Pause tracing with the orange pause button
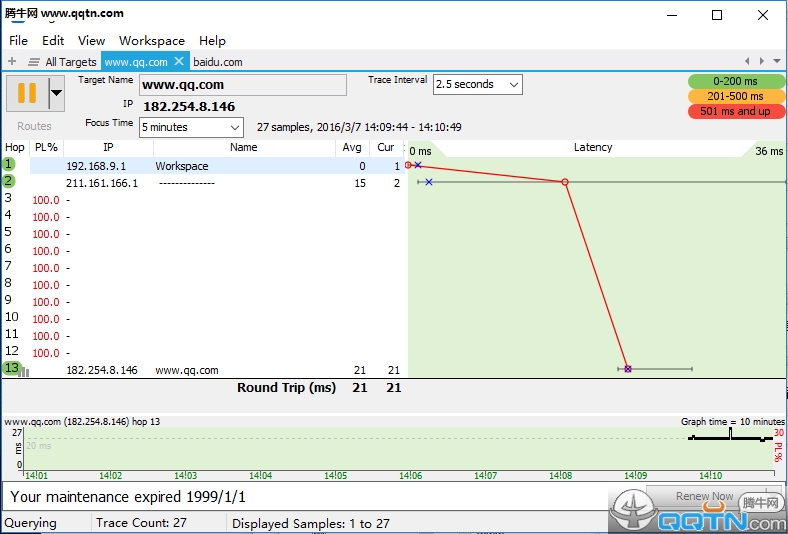The height and width of the screenshot is (534, 788). pyautogui.click(x=27, y=93)
